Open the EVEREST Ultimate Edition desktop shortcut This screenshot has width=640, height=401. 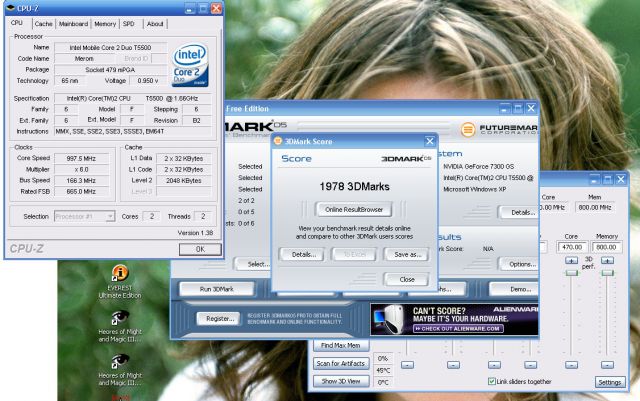tap(120, 282)
